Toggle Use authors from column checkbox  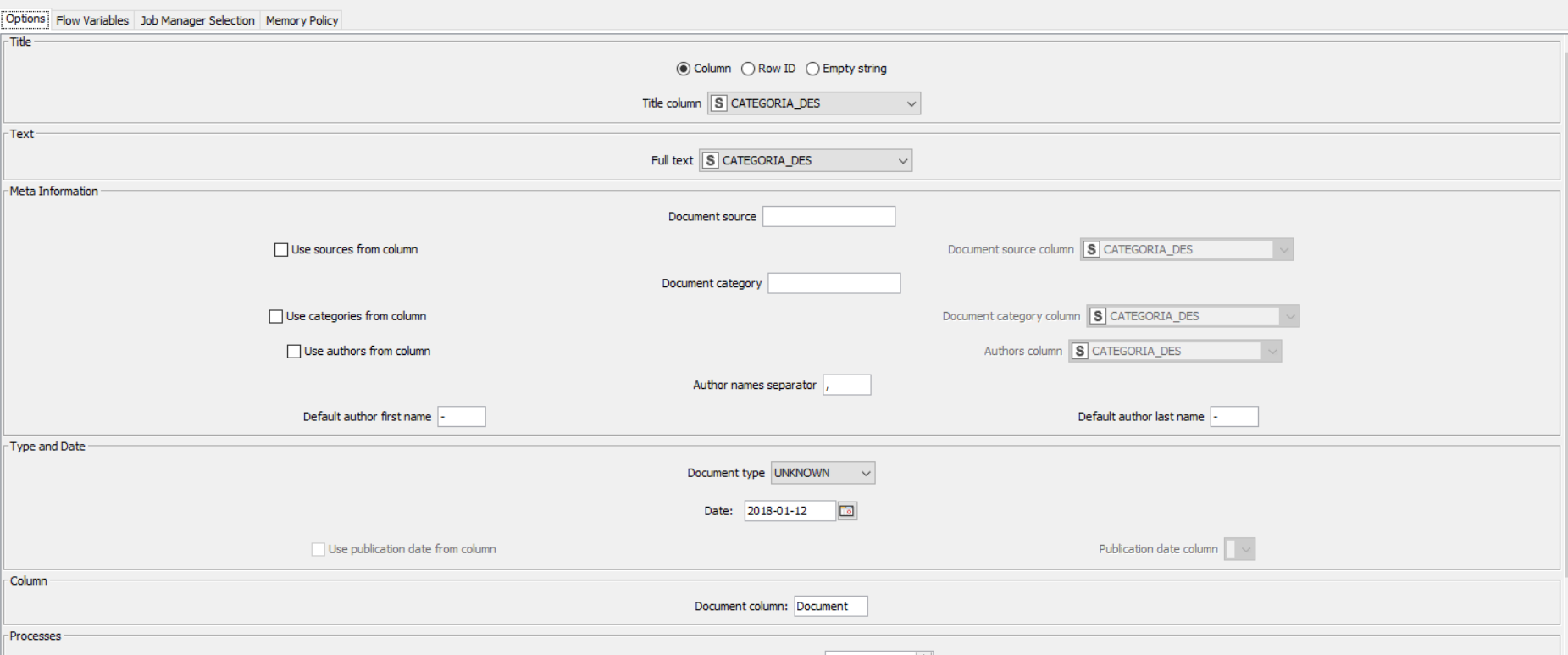(294, 352)
